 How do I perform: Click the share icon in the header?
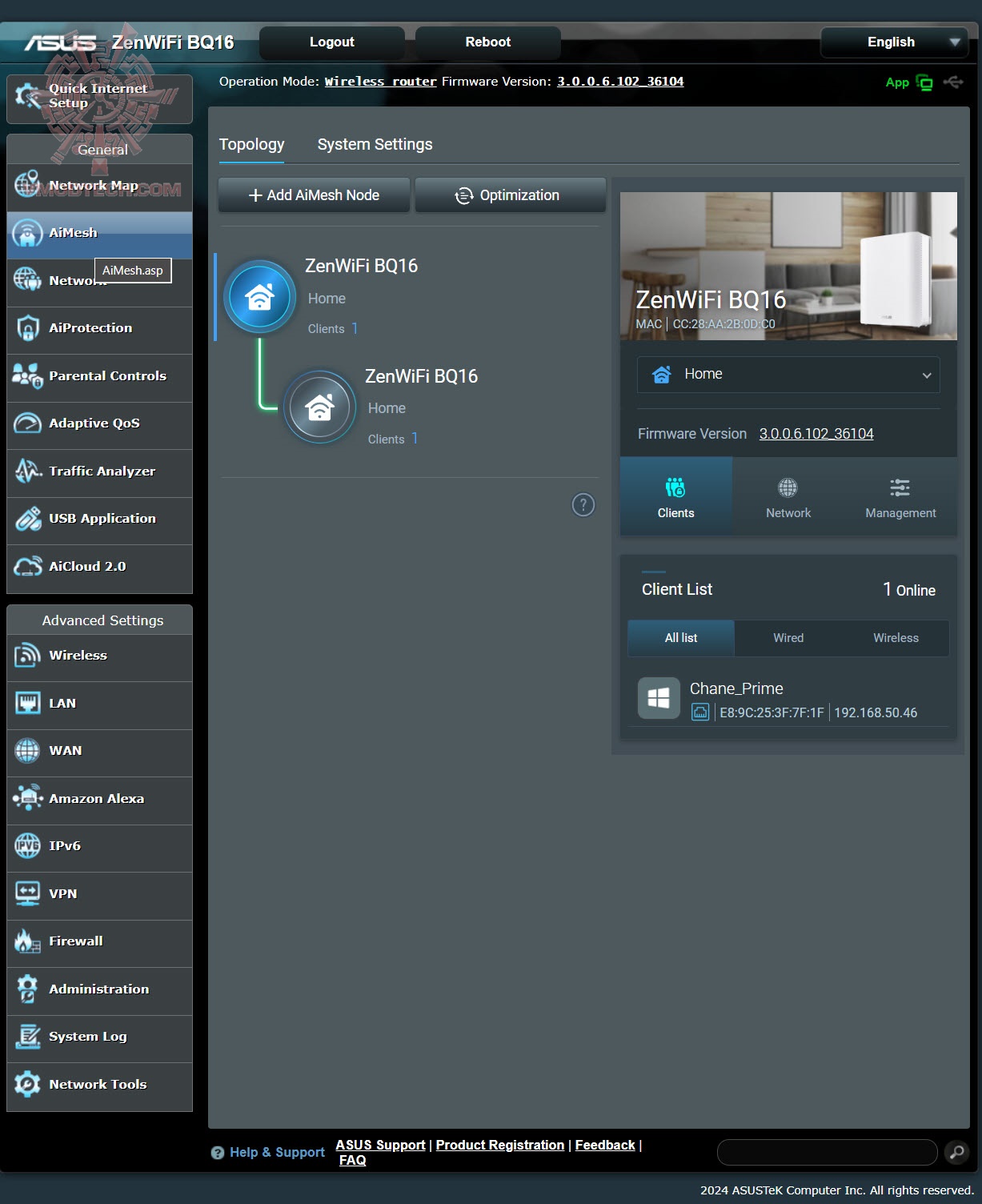click(954, 82)
